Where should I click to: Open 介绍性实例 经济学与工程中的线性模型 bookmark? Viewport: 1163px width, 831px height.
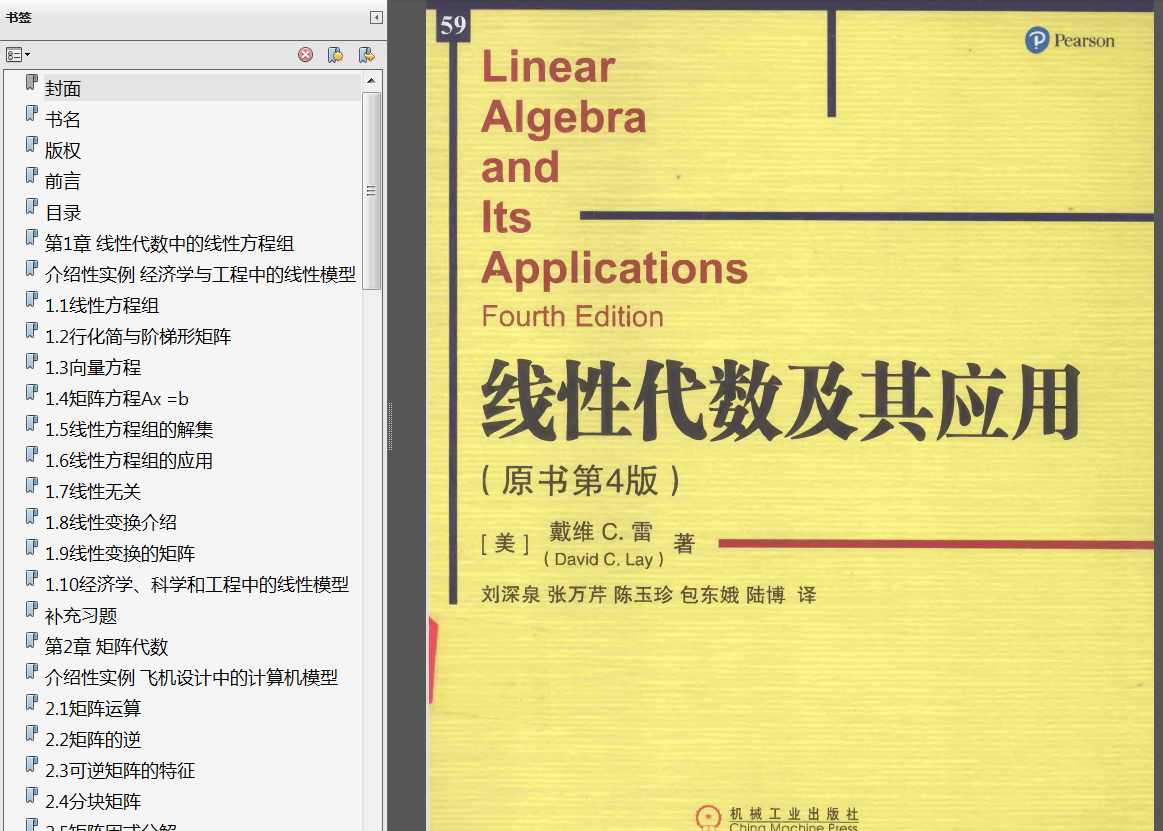[200, 275]
